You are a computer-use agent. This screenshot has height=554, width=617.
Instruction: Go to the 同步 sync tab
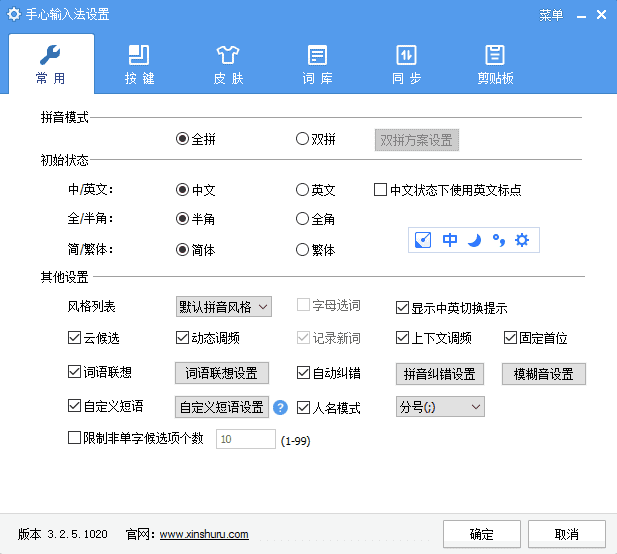coord(406,63)
